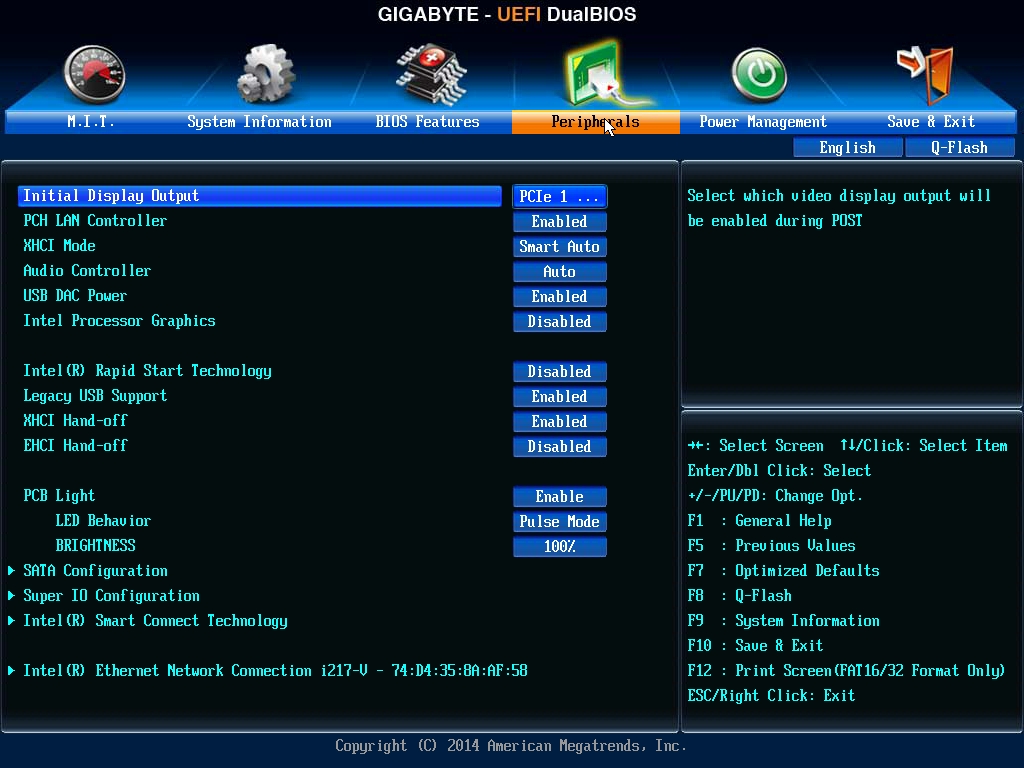Click the American Megatrends copyright text
1024x768 pixels.
tap(511, 746)
